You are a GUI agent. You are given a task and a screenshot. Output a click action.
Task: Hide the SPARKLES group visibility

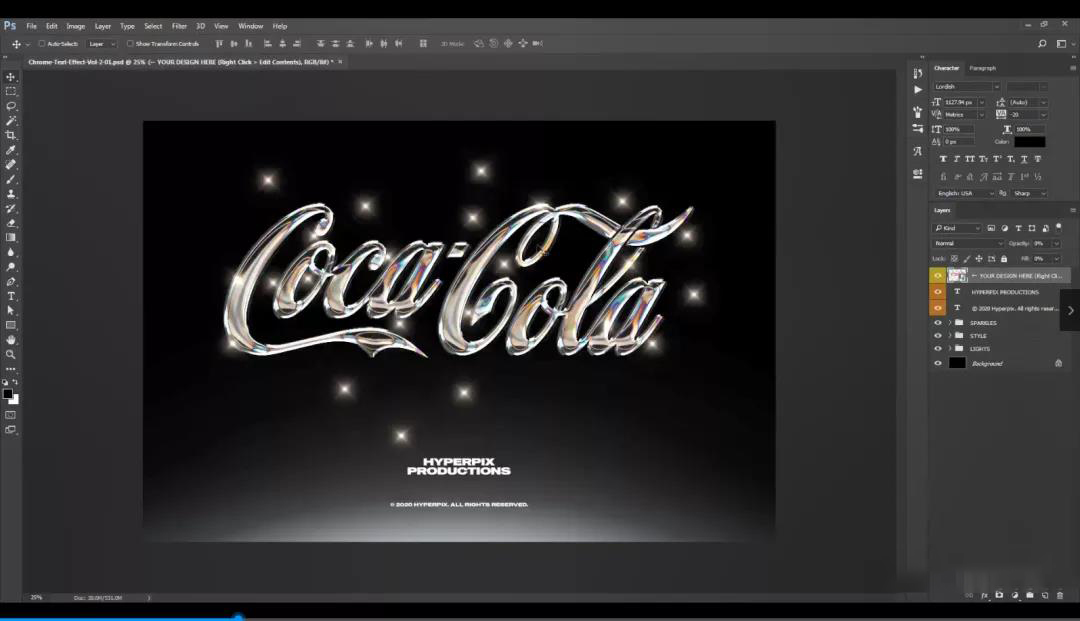938,323
